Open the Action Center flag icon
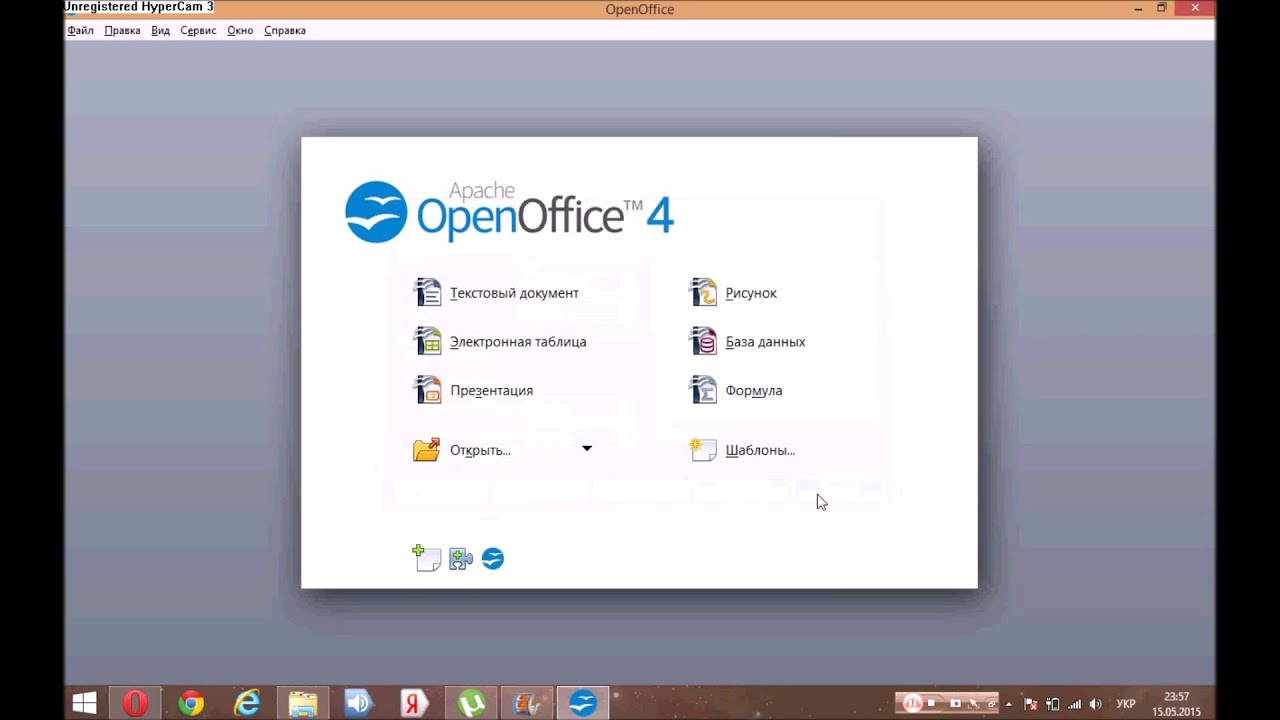This screenshot has width=1280, height=720. (1031, 704)
